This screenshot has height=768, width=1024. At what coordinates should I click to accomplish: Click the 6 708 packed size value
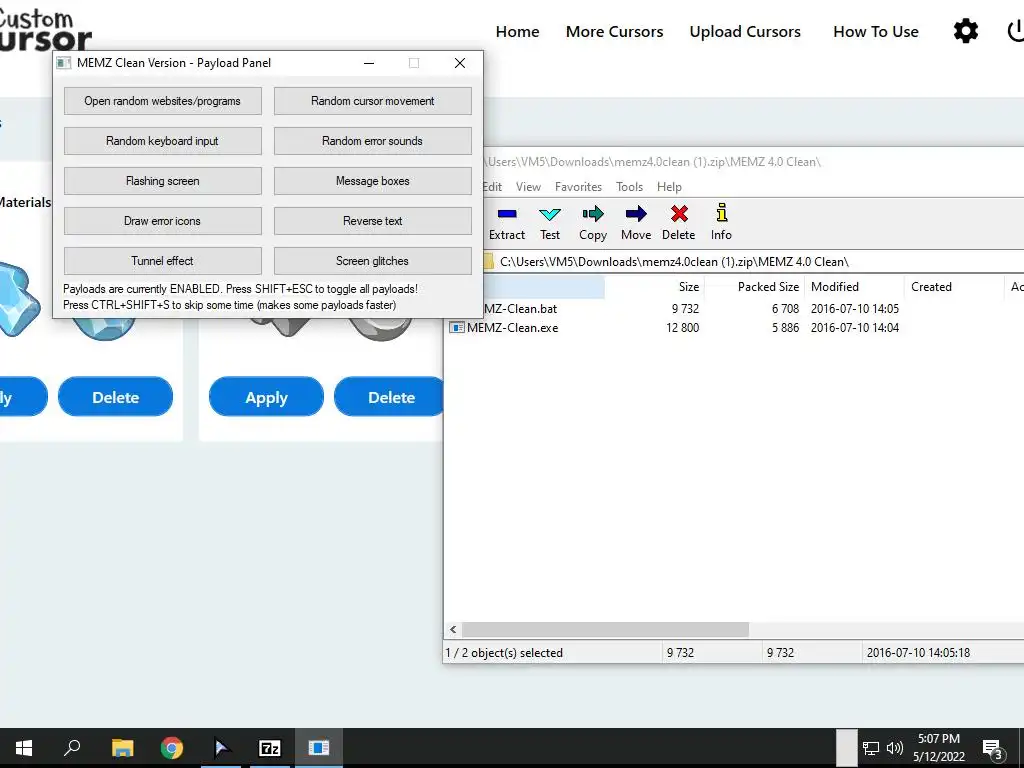pos(786,309)
